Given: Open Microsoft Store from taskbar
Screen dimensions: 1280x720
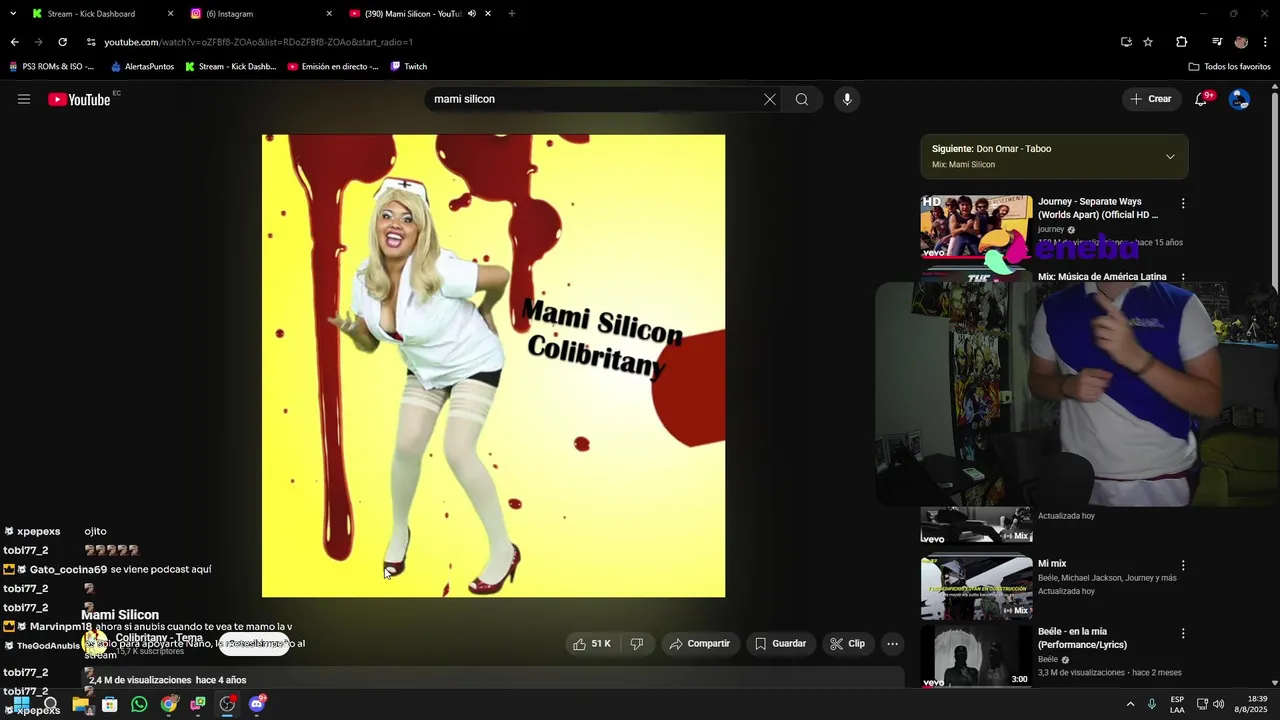Looking at the screenshot, I should [x=110, y=704].
